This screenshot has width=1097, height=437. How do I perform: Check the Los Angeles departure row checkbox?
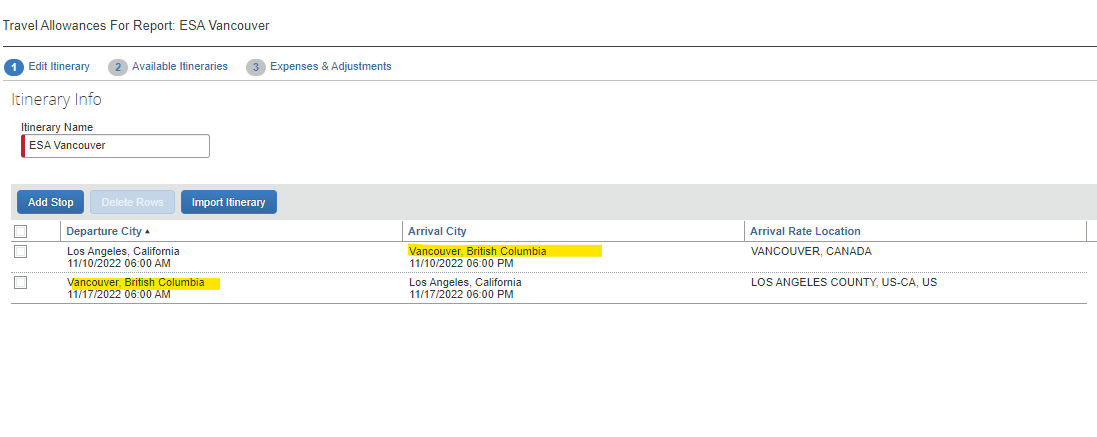(21, 251)
